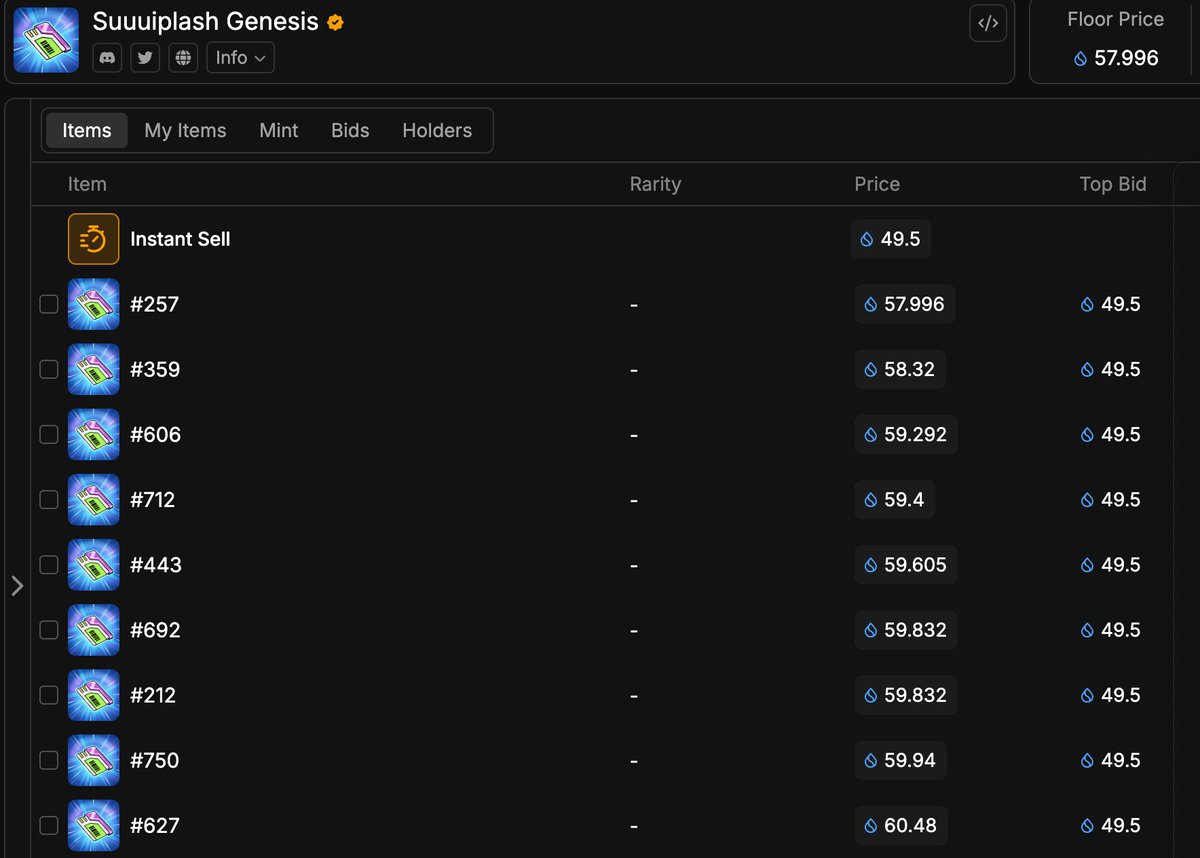Click the embed code icon
The width and height of the screenshot is (1200, 858).
pos(988,24)
